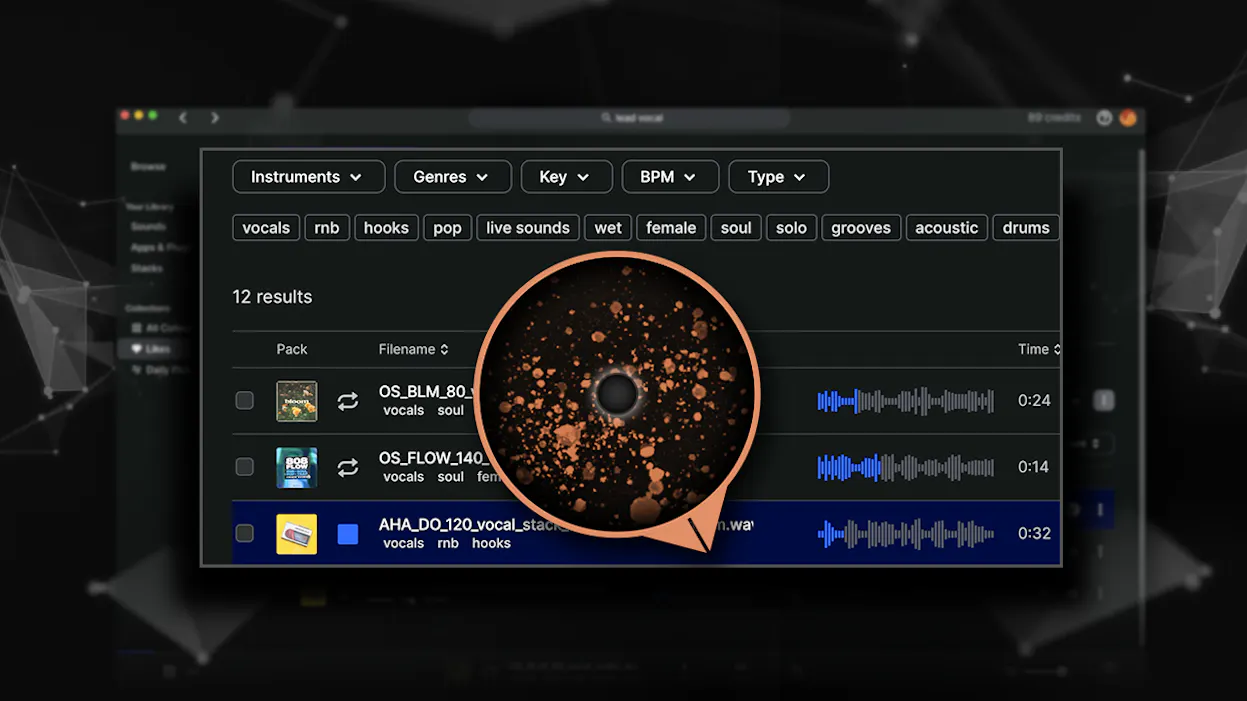
Task: Click the rnb tag under AHA_DO_120
Action: point(448,543)
